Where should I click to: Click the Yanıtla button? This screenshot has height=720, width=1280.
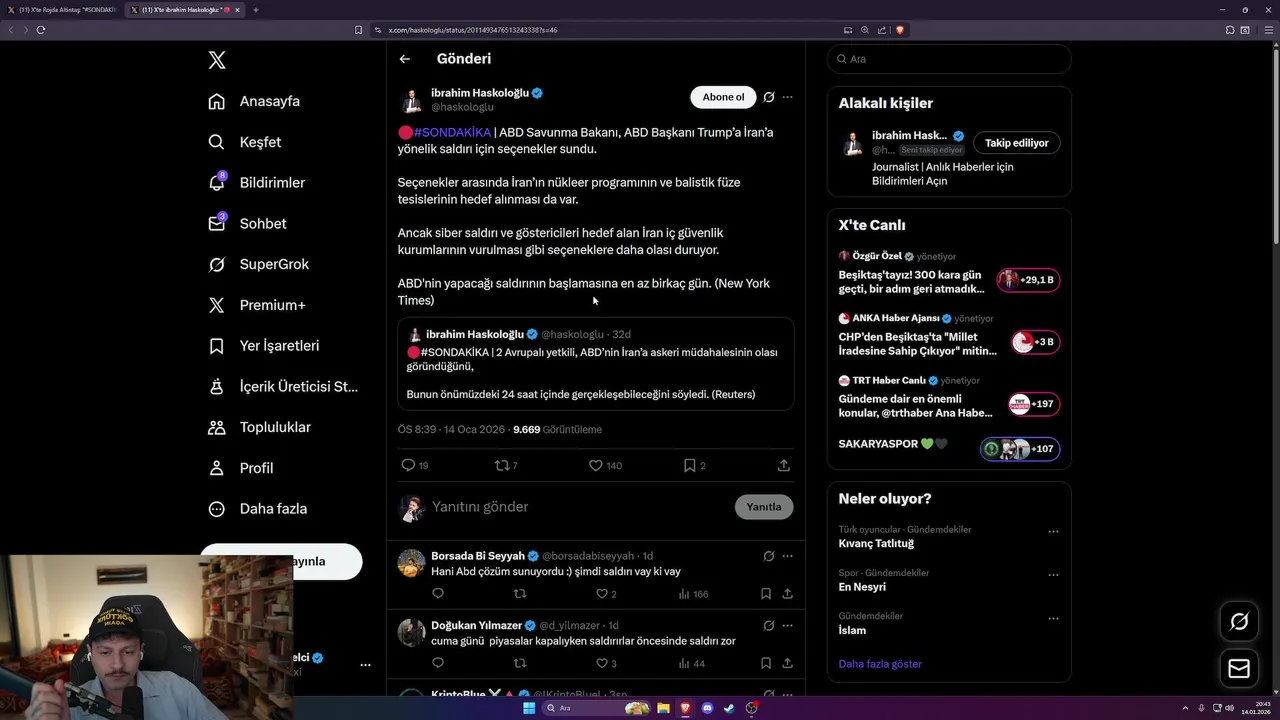click(764, 507)
